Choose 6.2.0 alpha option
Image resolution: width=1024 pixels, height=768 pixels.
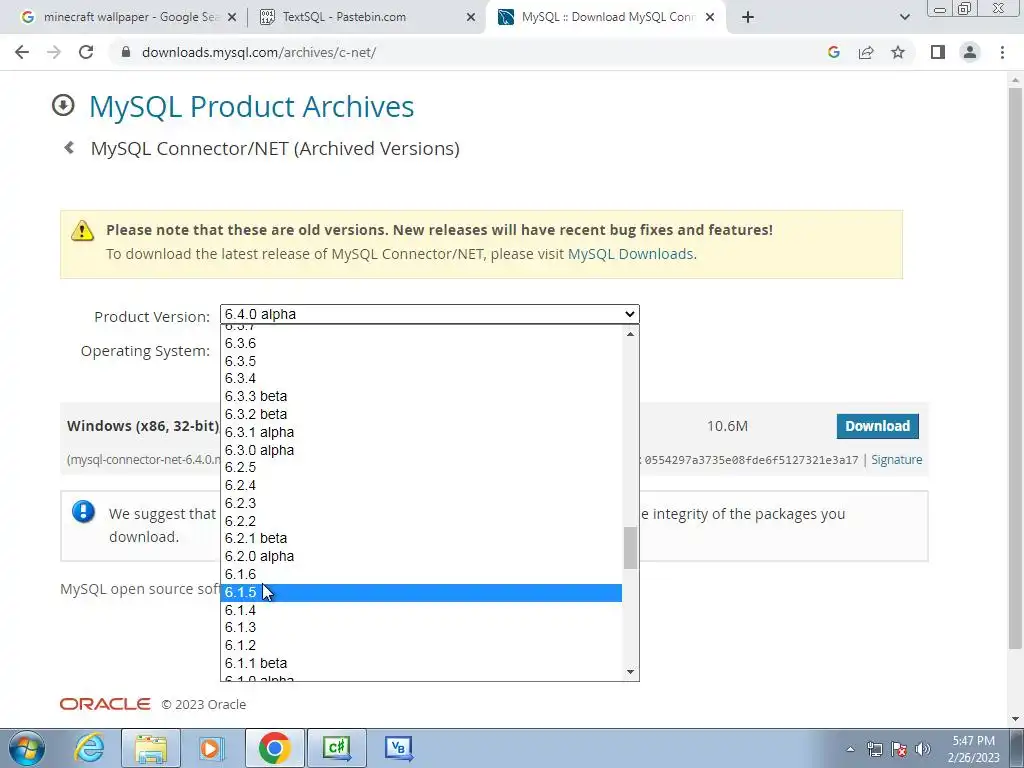pyautogui.click(x=421, y=556)
